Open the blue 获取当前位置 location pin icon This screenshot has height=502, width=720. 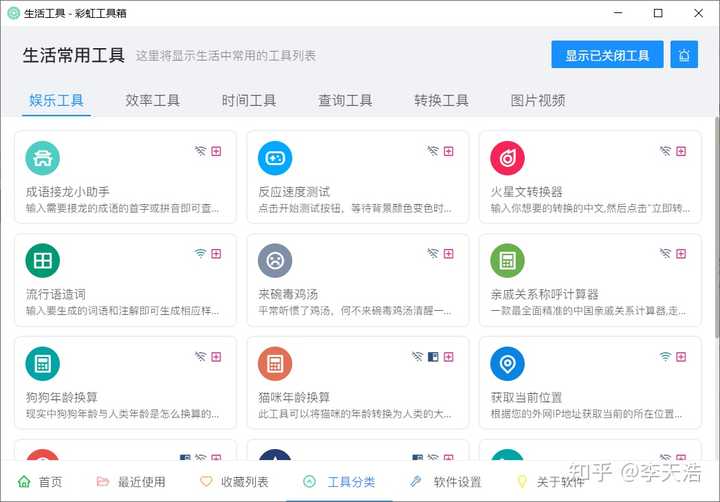[507, 364]
